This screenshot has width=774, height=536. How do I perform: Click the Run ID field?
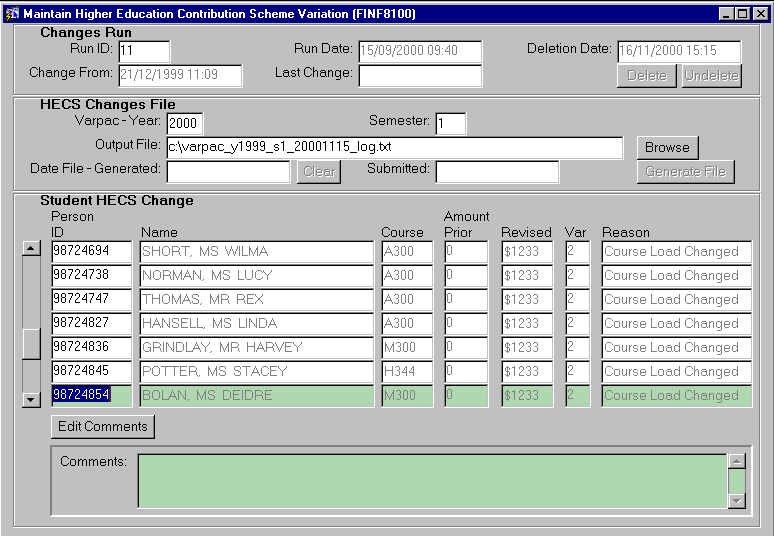[144, 51]
